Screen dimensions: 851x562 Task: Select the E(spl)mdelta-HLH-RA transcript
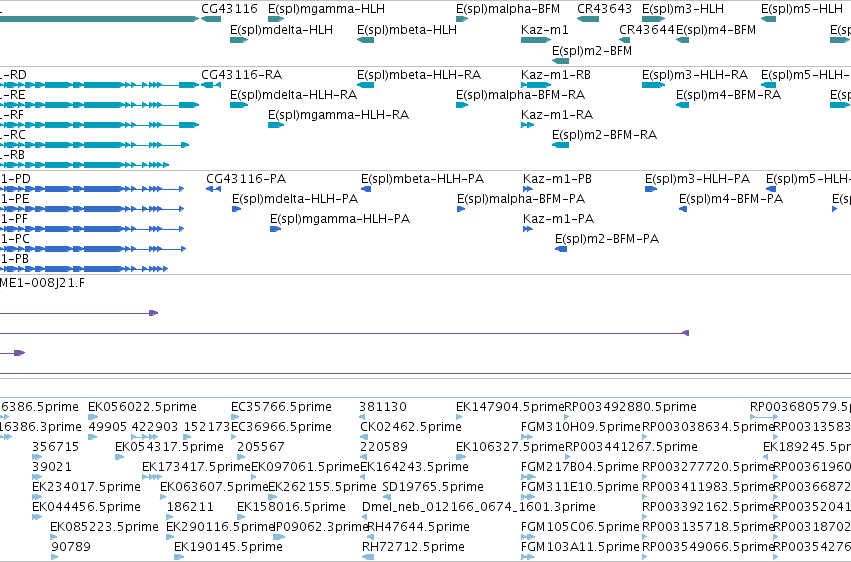click(x=239, y=105)
